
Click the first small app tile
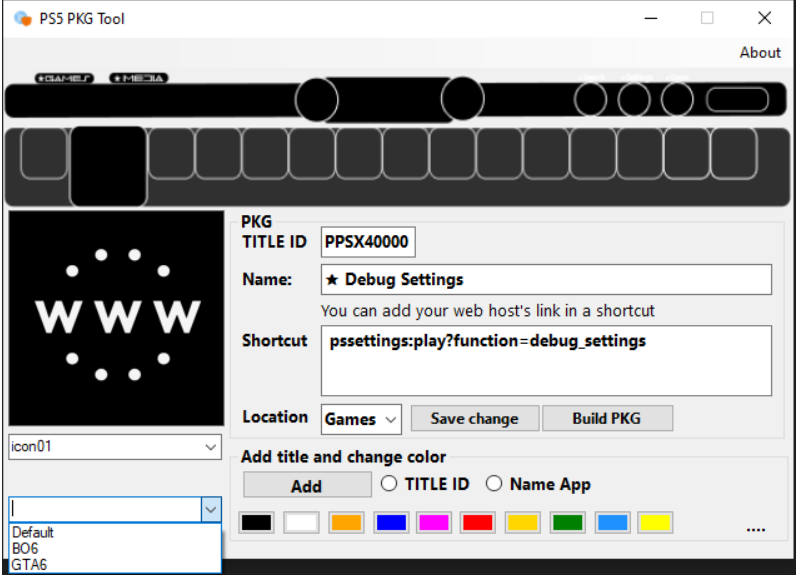[x=43, y=153]
